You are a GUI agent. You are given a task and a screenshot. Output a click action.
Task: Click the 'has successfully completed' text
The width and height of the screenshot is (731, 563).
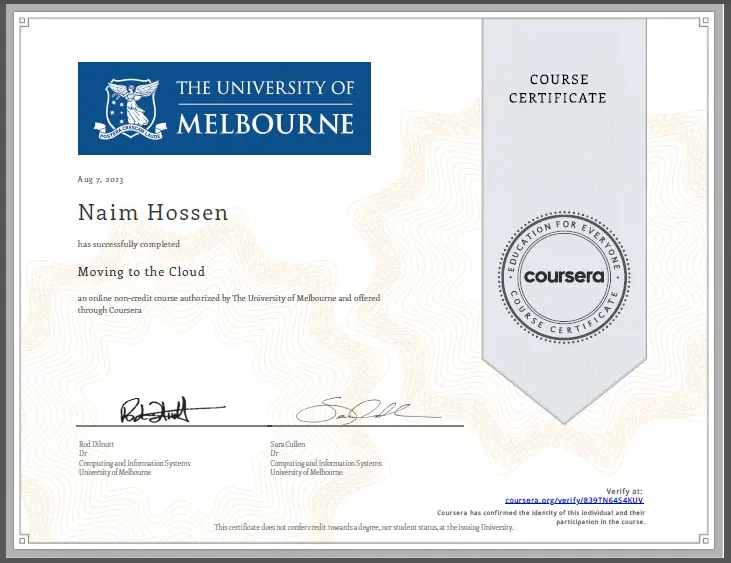(x=129, y=244)
